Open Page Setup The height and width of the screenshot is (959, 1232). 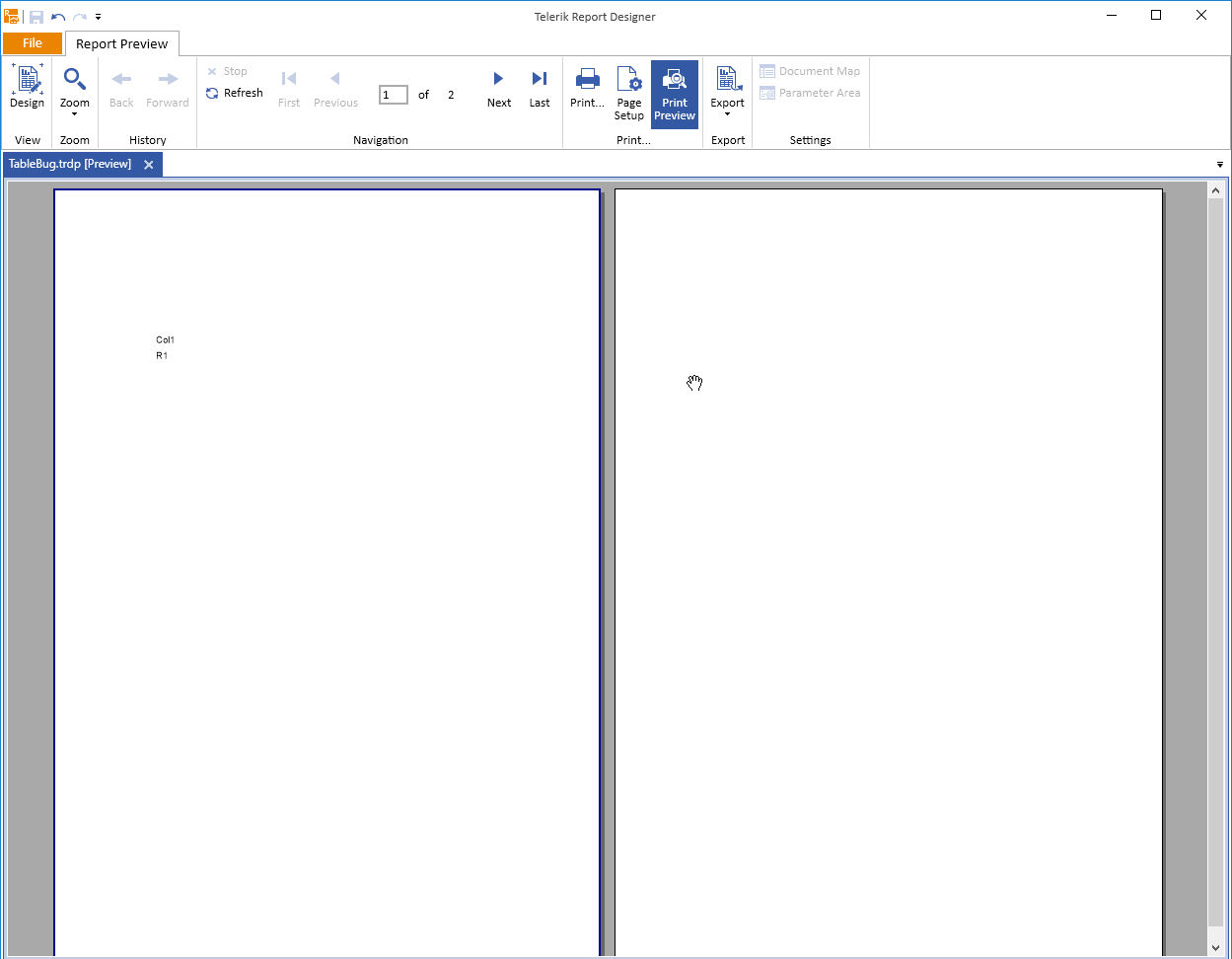click(629, 94)
